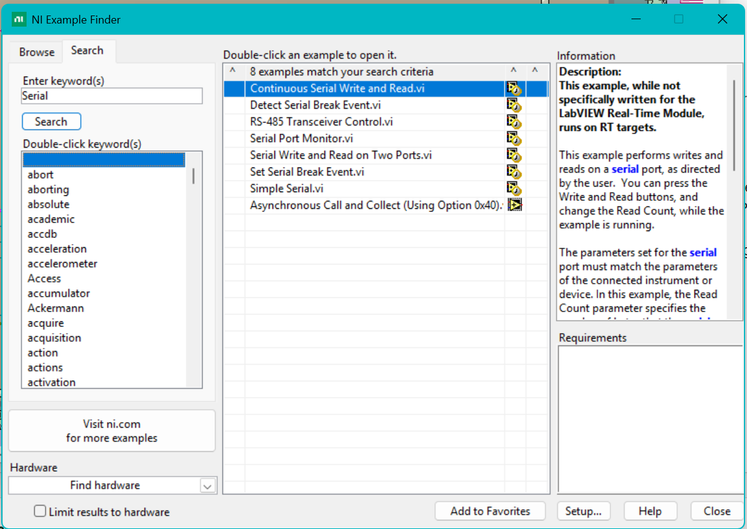Select Set Serial Break Event.vi

pos(307,172)
